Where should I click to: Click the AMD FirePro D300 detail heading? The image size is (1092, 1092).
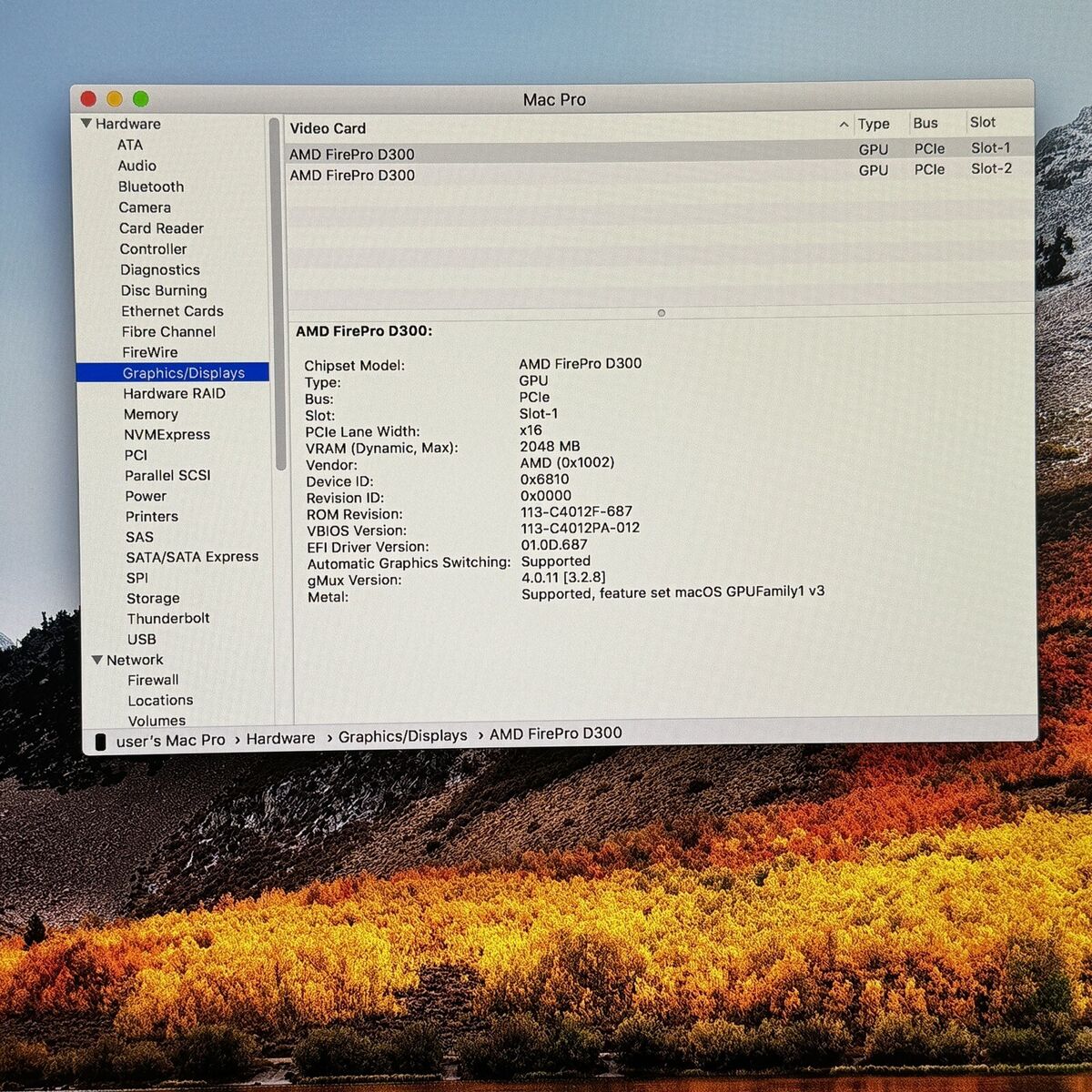click(364, 331)
